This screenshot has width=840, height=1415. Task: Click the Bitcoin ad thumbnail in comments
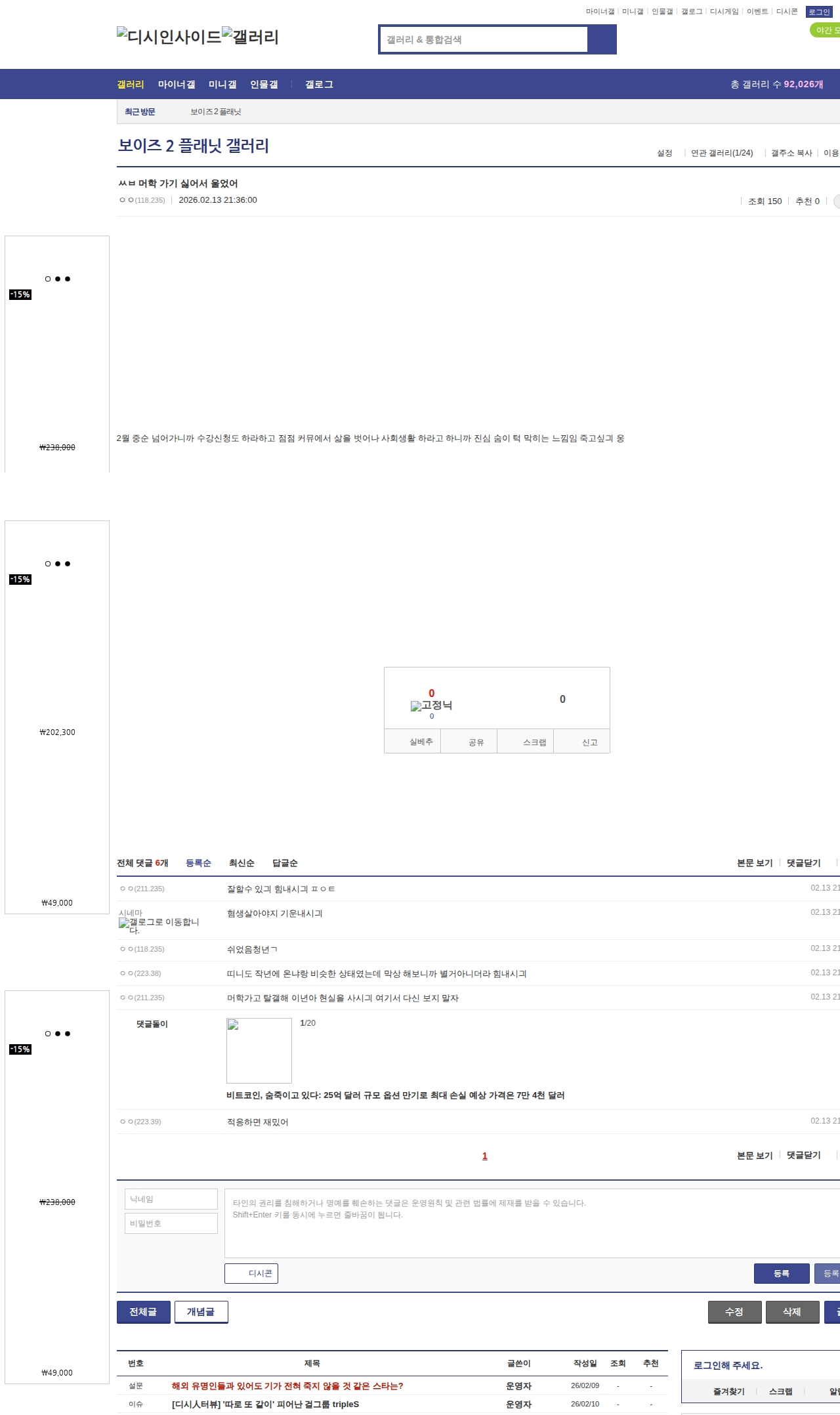(259, 1050)
